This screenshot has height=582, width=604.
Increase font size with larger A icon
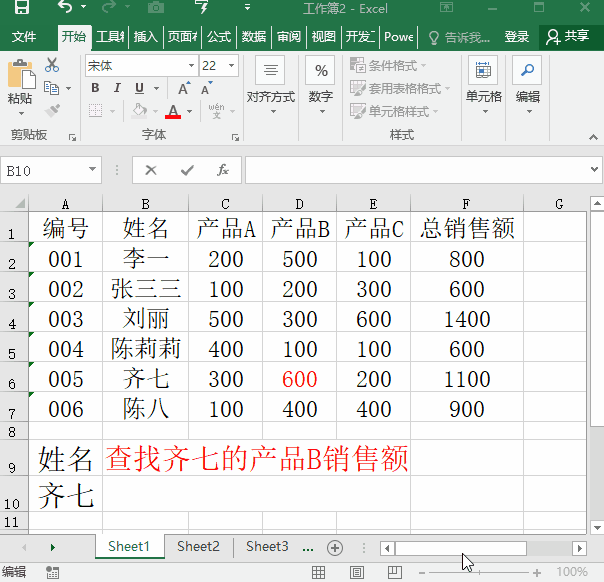pos(184,88)
